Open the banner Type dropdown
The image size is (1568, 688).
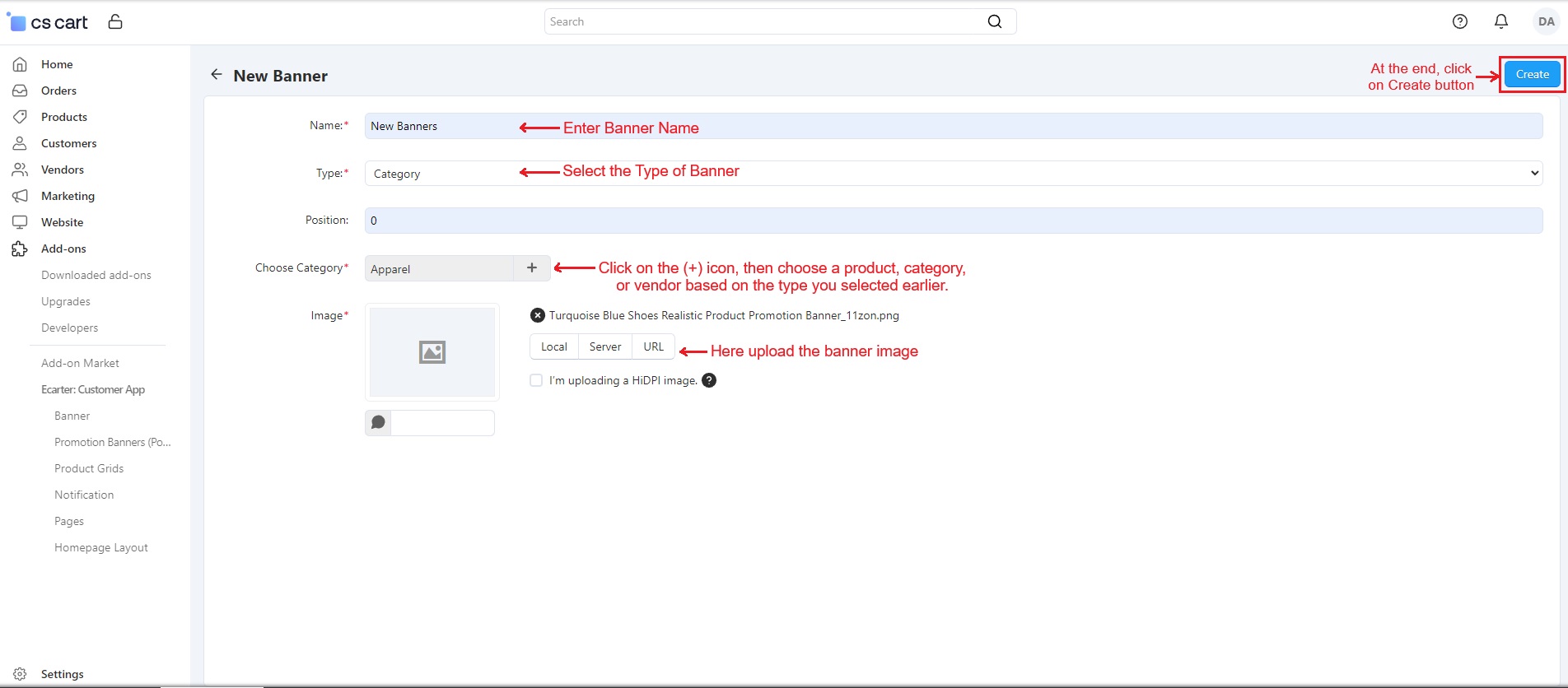(953, 174)
